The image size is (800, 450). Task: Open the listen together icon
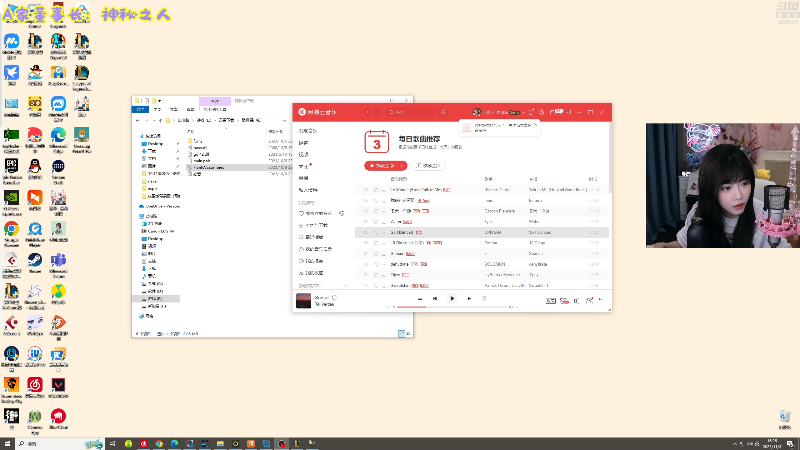tap(589, 301)
